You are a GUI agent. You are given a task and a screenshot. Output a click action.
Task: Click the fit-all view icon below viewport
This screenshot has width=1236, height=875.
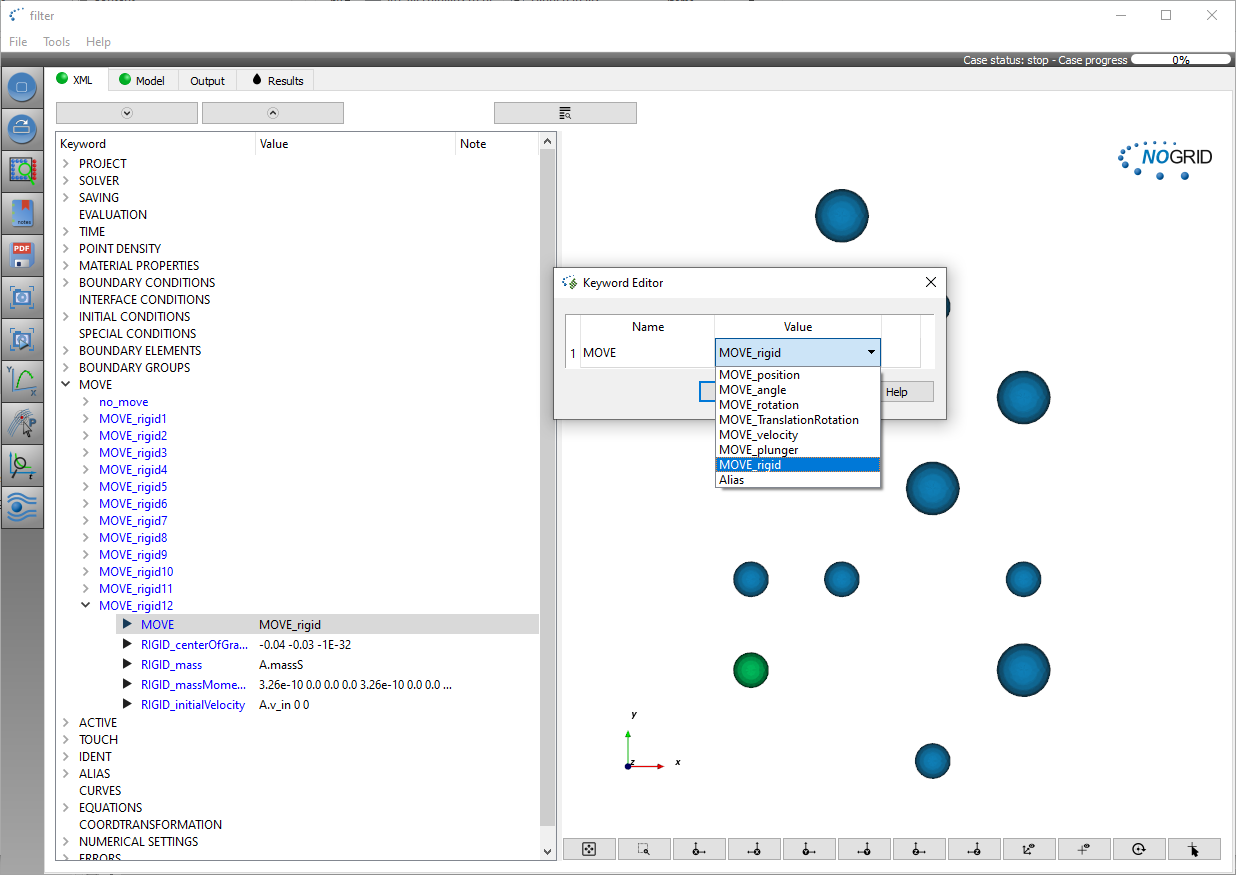click(x=589, y=849)
